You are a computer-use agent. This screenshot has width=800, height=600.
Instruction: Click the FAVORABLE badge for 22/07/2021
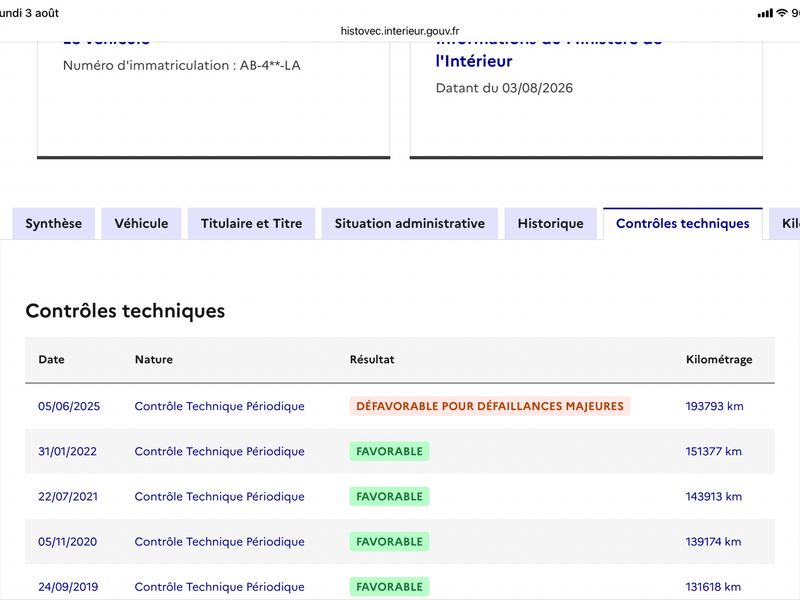[x=389, y=496]
